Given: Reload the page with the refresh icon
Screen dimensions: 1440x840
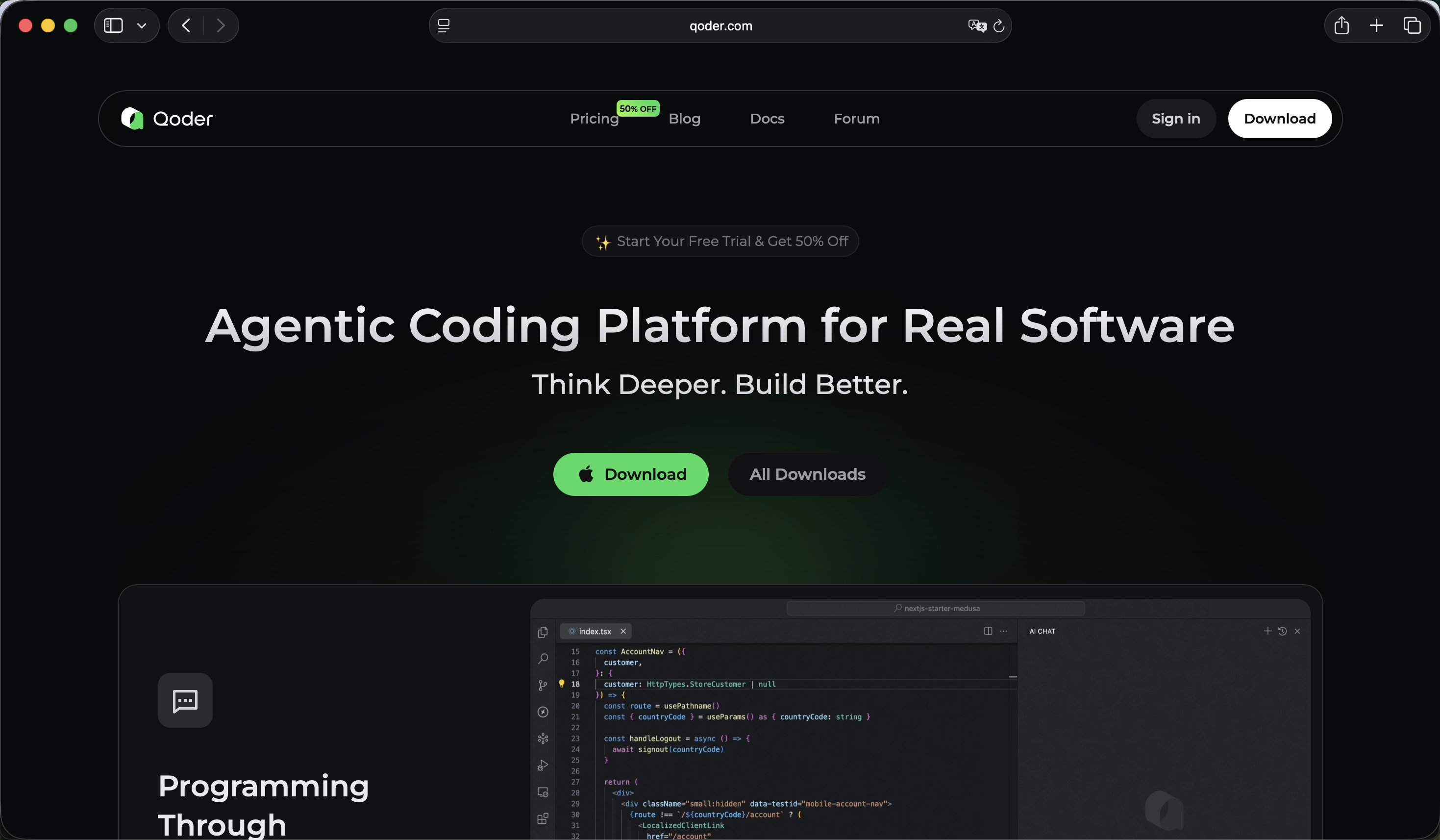Looking at the screenshot, I should point(999,25).
